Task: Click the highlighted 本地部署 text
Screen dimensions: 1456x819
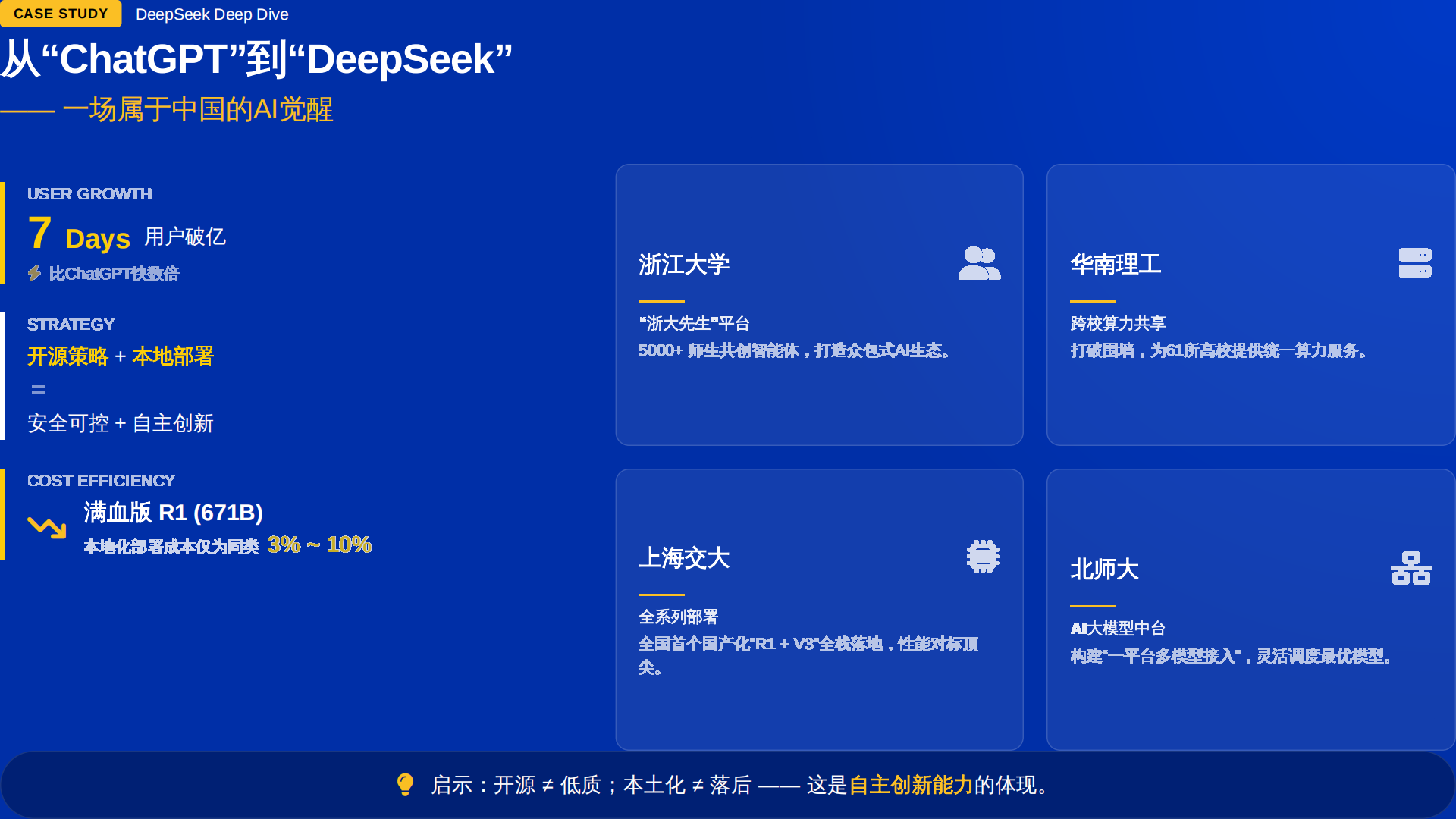Action: click(x=173, y=356)
